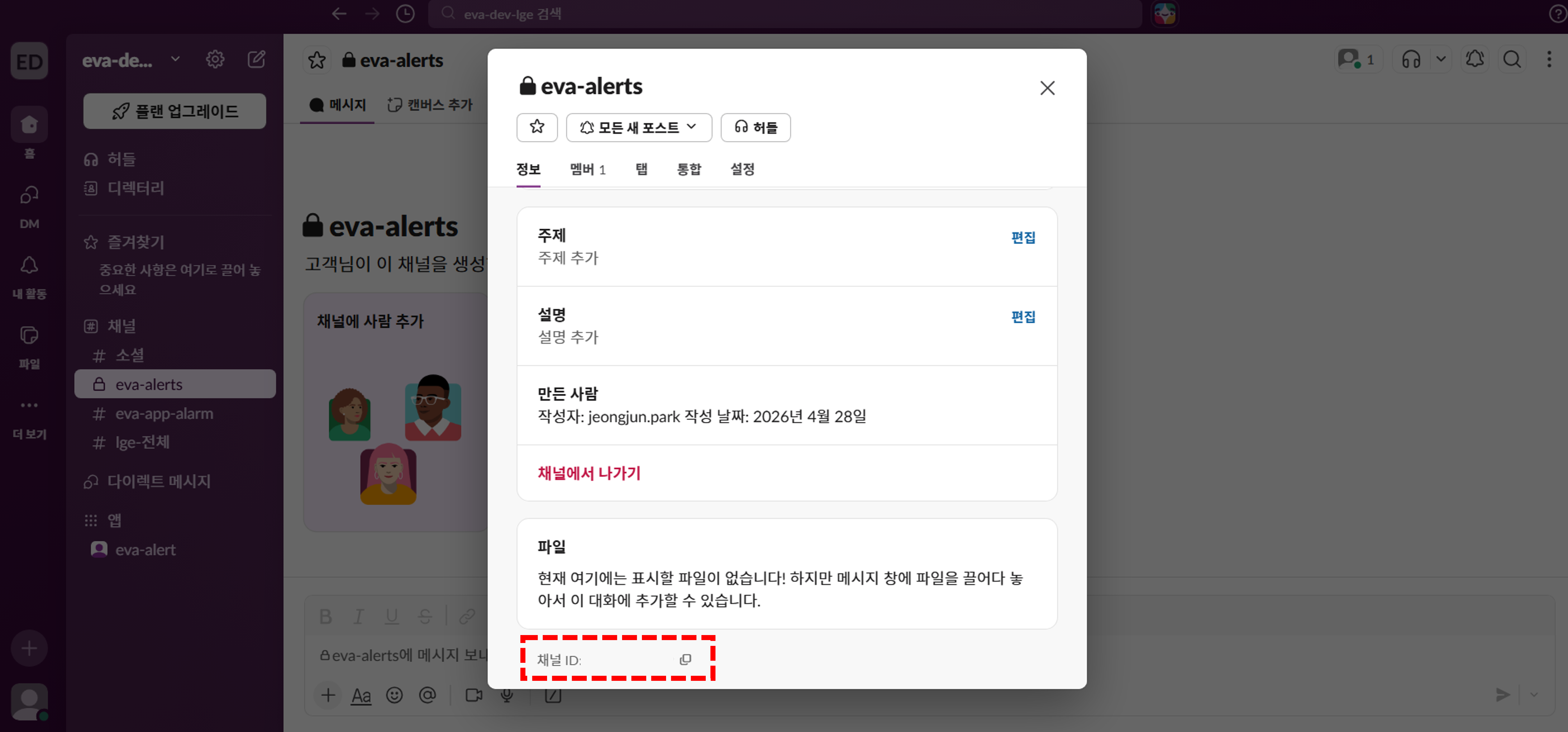Open the eva-alert app
The width and height of the screenshot is (1568, 732).
pyautogui.click(x=175, y=550)
